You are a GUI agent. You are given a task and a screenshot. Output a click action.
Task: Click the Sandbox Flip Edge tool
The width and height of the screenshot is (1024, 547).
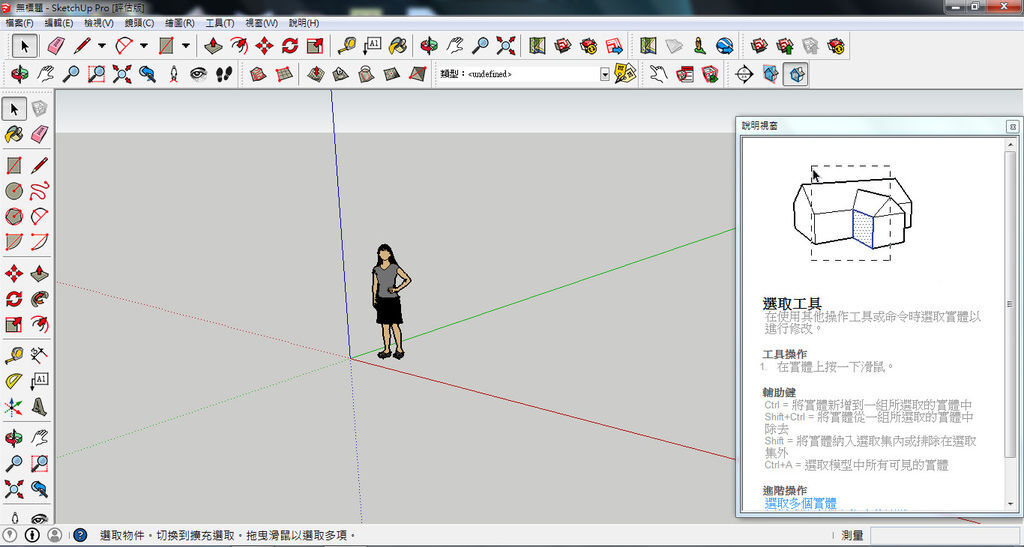click(x=417, y=74)
